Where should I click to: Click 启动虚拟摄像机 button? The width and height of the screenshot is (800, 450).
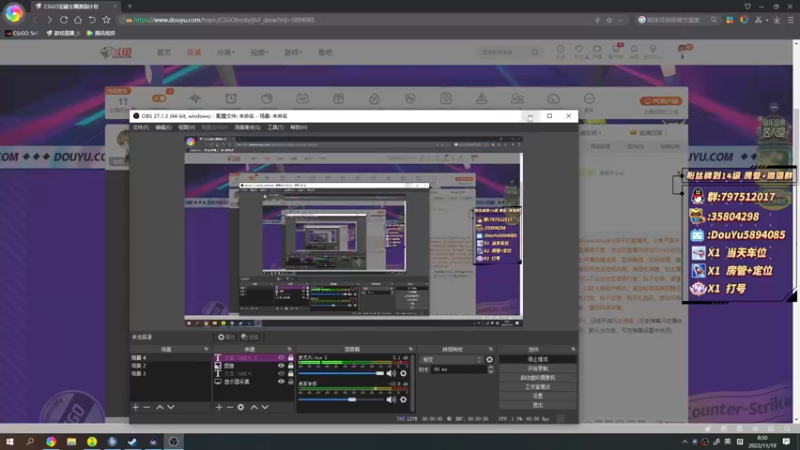coord(538,378)
